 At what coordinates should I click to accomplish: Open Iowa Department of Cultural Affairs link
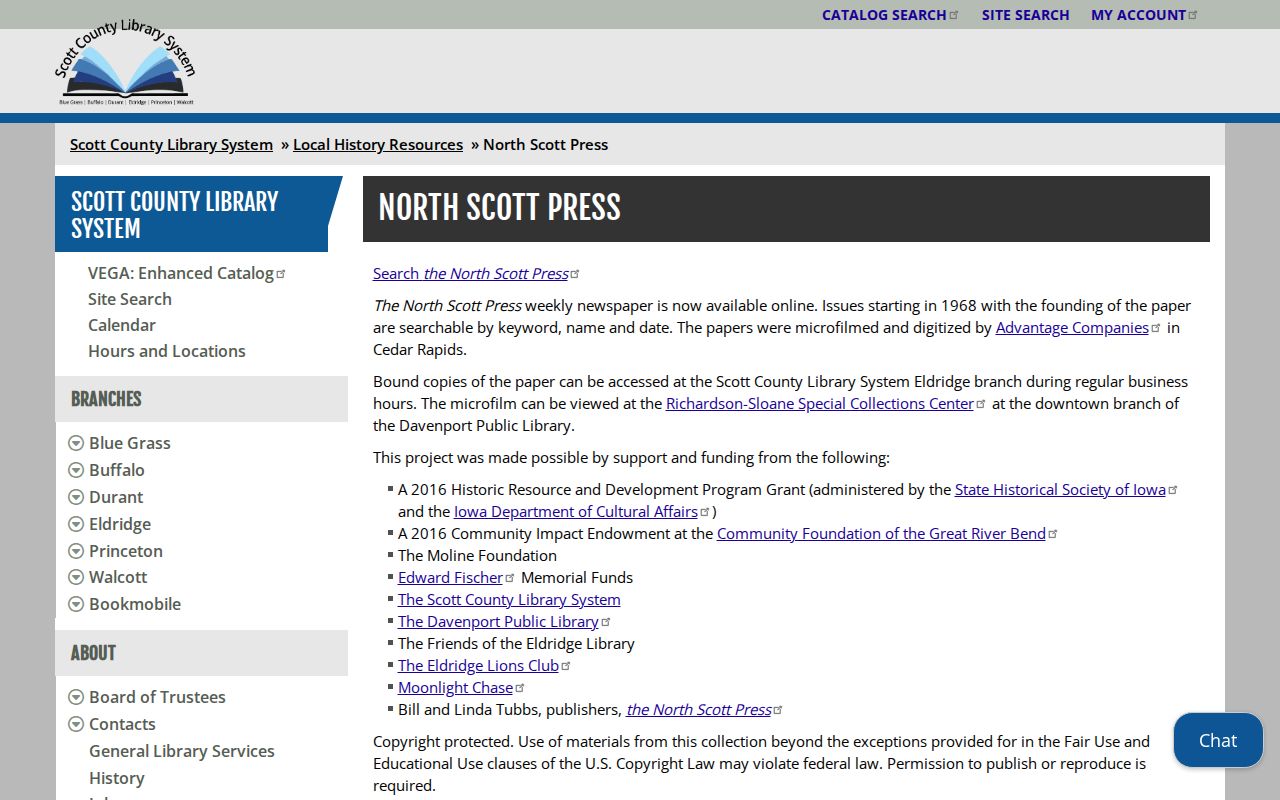pos(581,511)
